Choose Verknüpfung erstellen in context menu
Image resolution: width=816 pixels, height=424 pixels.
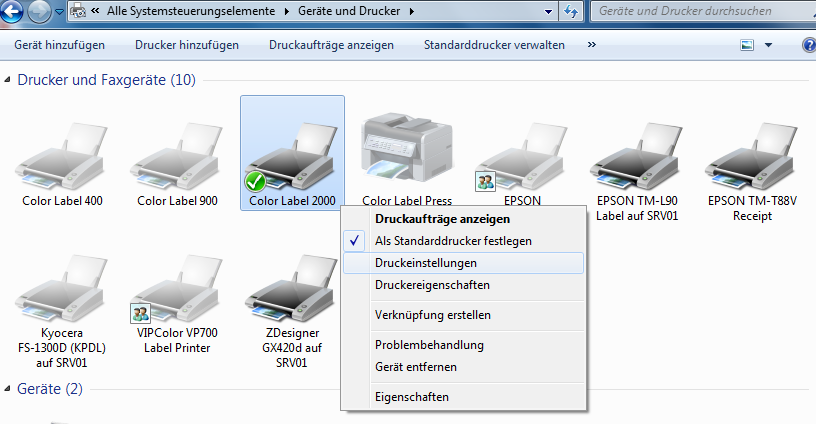click(x=463, y=315)
